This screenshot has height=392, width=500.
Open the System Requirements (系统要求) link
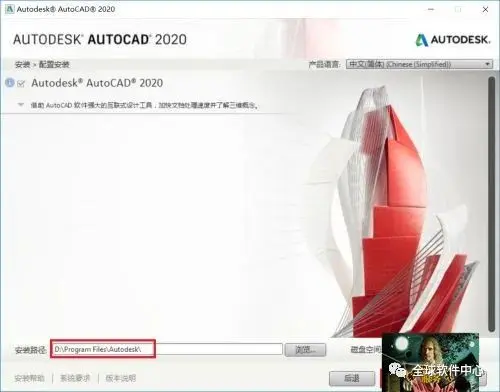coord(75,378)
